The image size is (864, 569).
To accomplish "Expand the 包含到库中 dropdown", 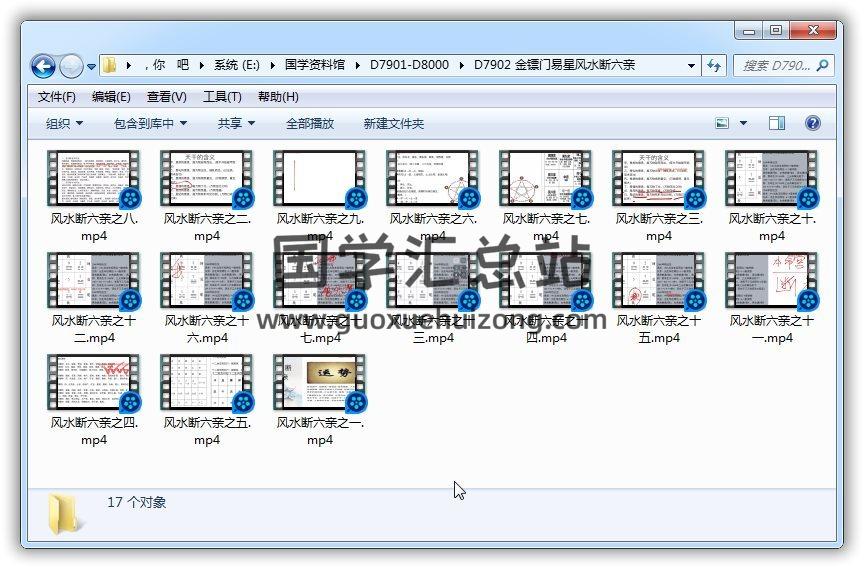I will point(150,123).
